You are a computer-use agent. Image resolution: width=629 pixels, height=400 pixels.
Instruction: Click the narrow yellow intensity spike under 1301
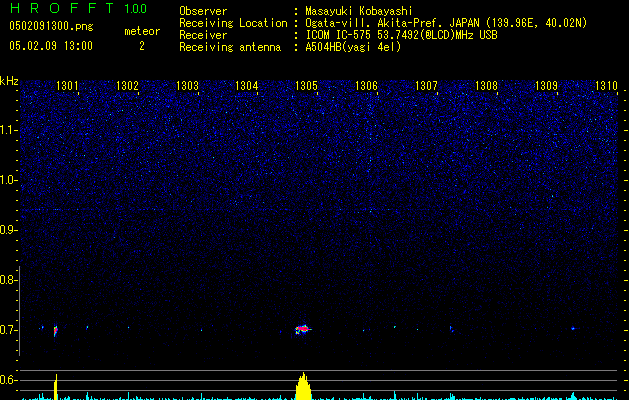(x=56, y=387)
